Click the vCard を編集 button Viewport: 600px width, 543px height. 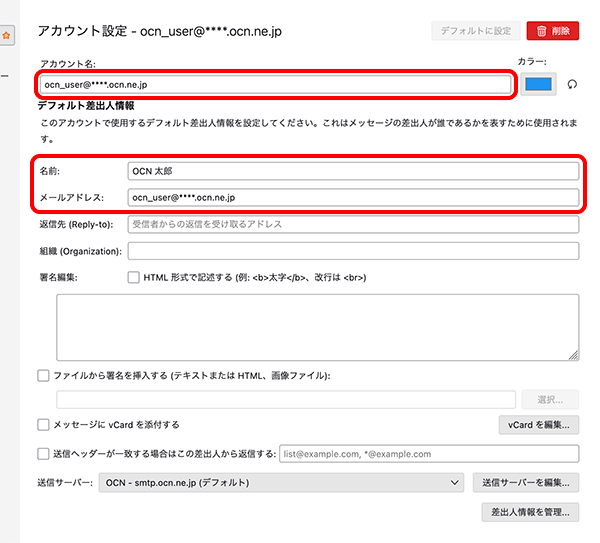(538, 425)
